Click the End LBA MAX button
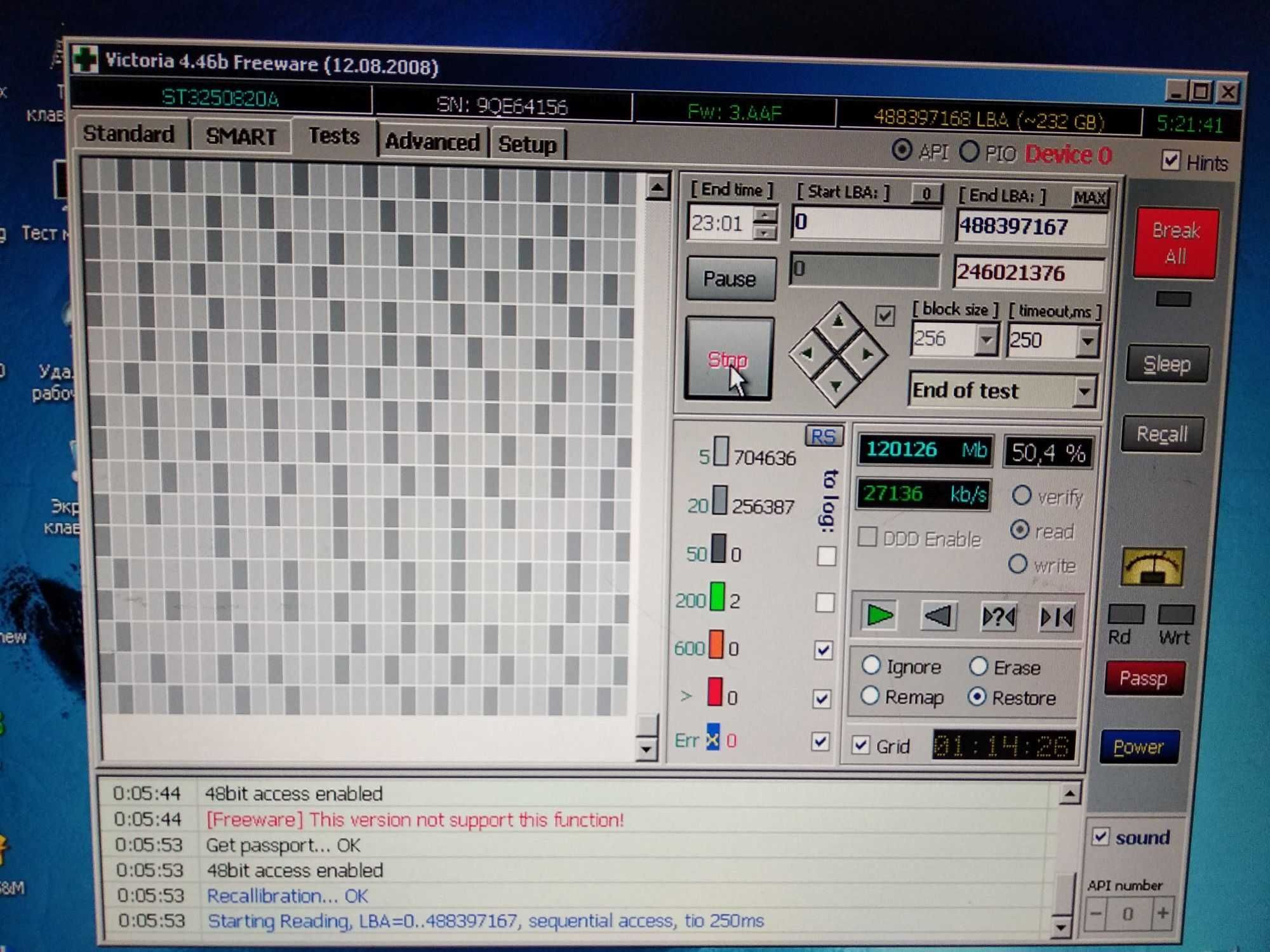 click(x=1090, y=197)
